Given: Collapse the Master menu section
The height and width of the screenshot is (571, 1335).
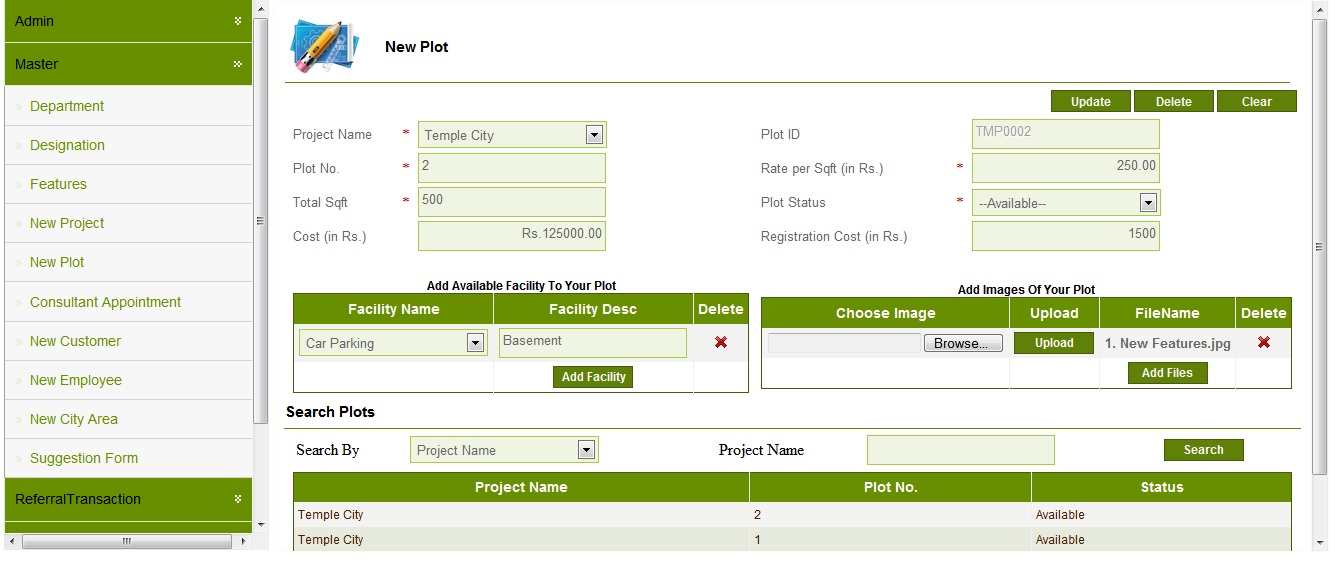Looking at the screenshot, I should (x=238, y=64).
